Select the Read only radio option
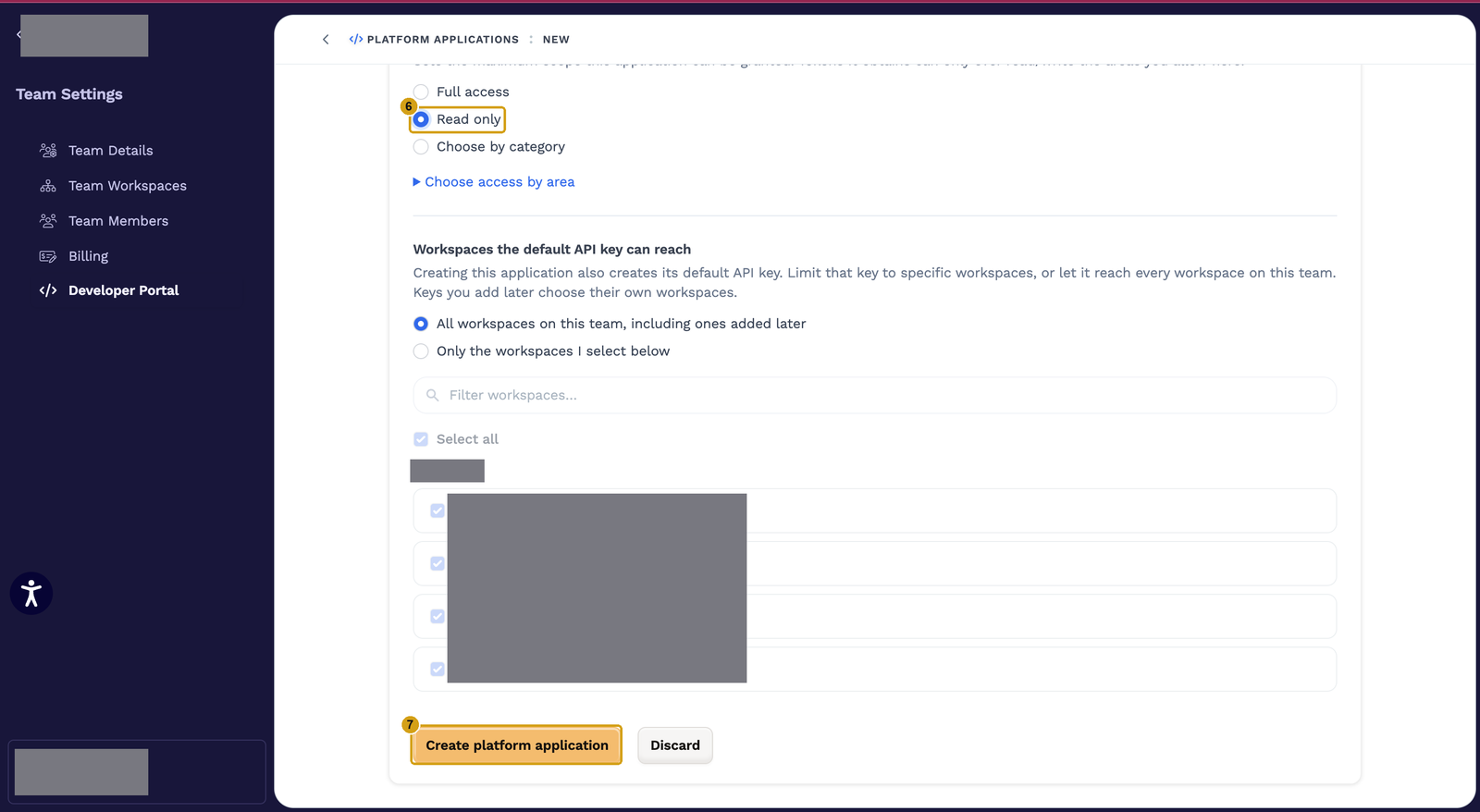Image resolution: width=1480 pixels, height=812 pixels. 421,119
